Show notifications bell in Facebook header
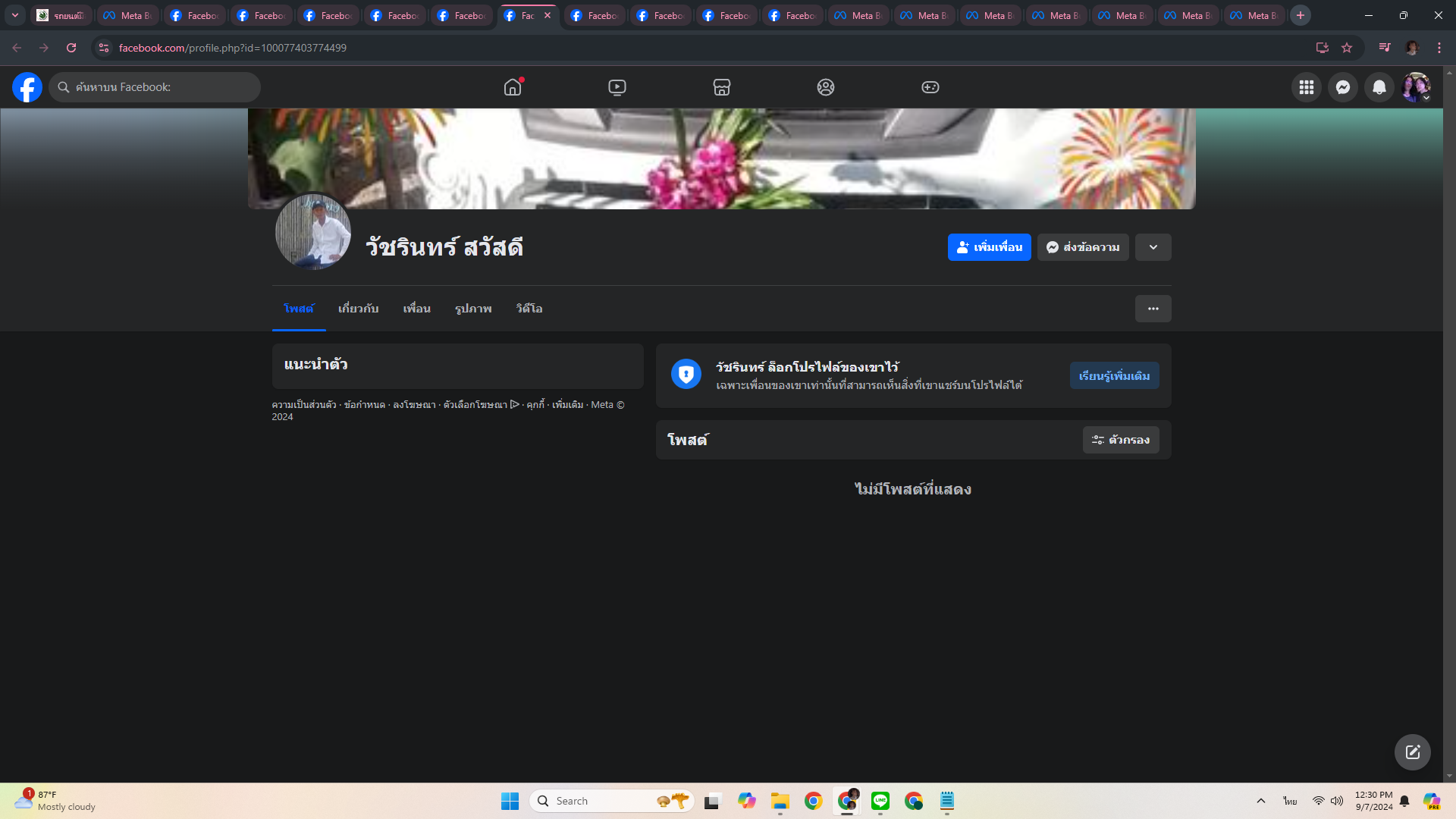 [1379, 87]
